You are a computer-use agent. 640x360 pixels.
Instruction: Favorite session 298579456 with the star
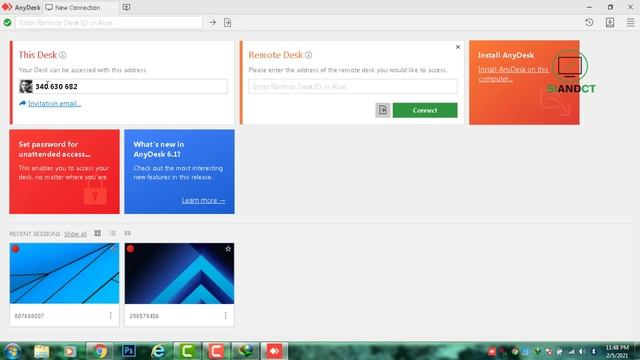point(228,249)
